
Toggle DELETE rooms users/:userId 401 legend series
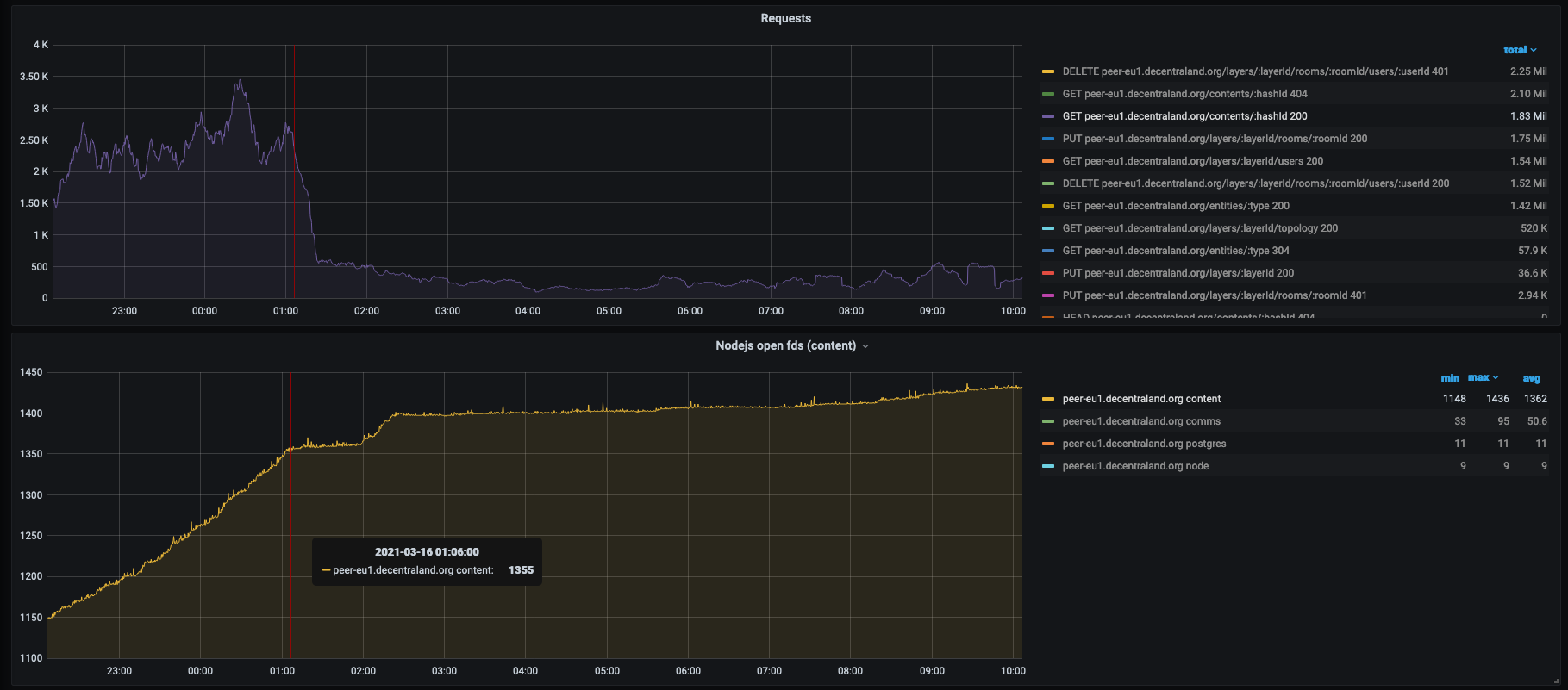tap(1255, 71)
